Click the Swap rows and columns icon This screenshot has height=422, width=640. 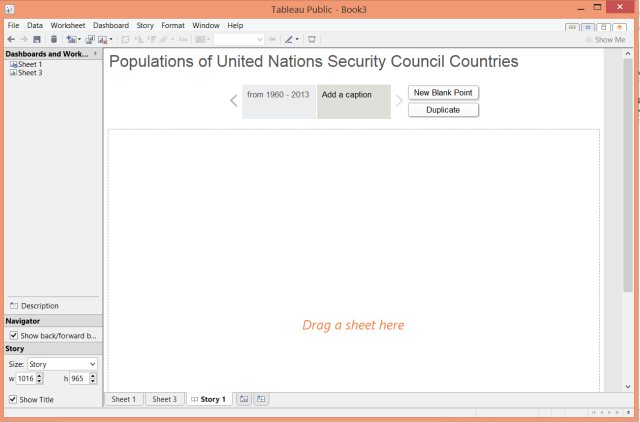coord(125,39)
